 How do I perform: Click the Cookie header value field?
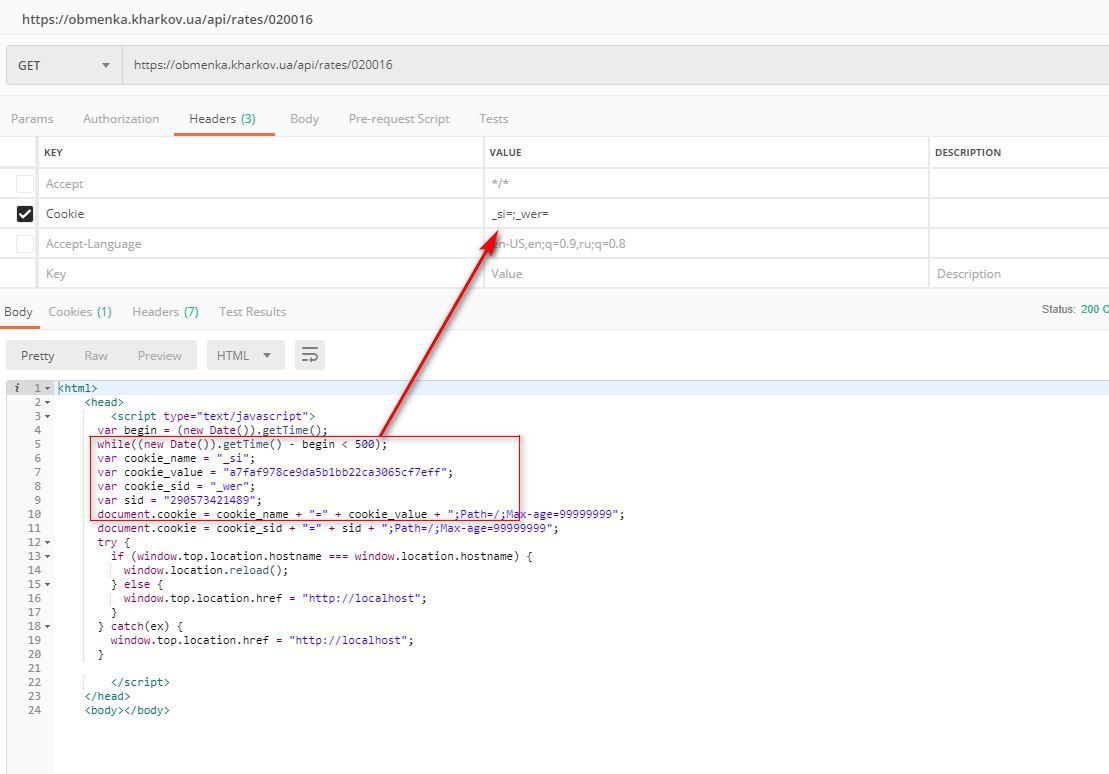(706, 214)
